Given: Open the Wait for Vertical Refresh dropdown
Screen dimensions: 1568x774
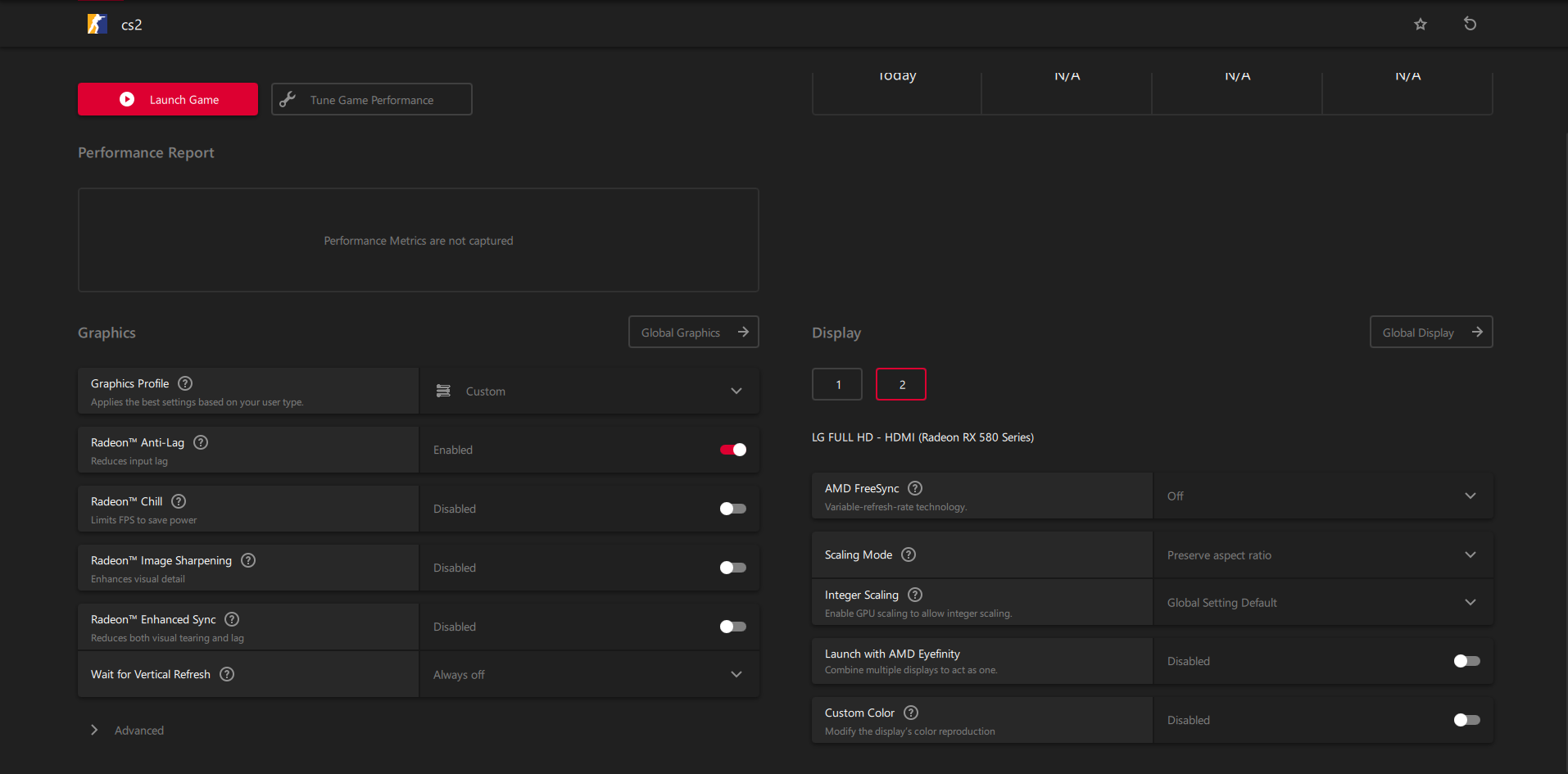Looking at the screenshot, I should 589,674.
